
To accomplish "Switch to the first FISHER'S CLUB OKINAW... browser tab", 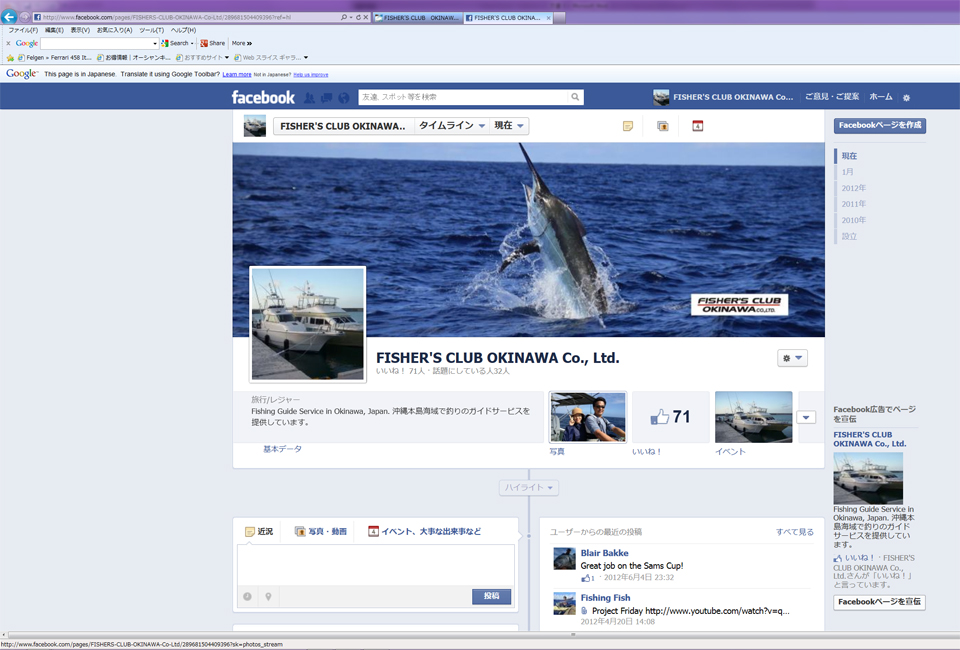I will (416, 18).
